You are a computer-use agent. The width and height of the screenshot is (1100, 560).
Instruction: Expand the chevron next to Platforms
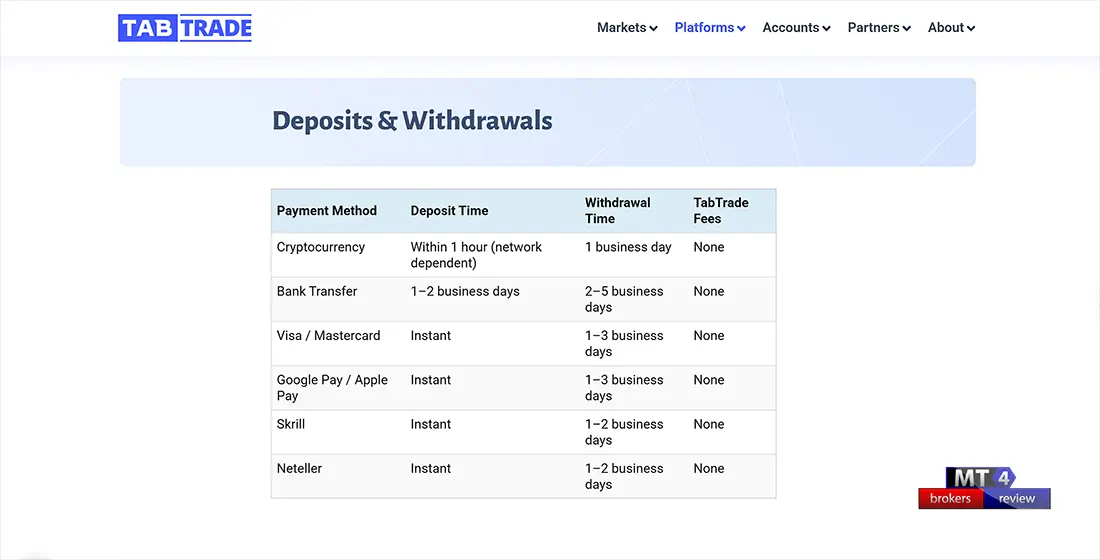[x=741, y=29]
